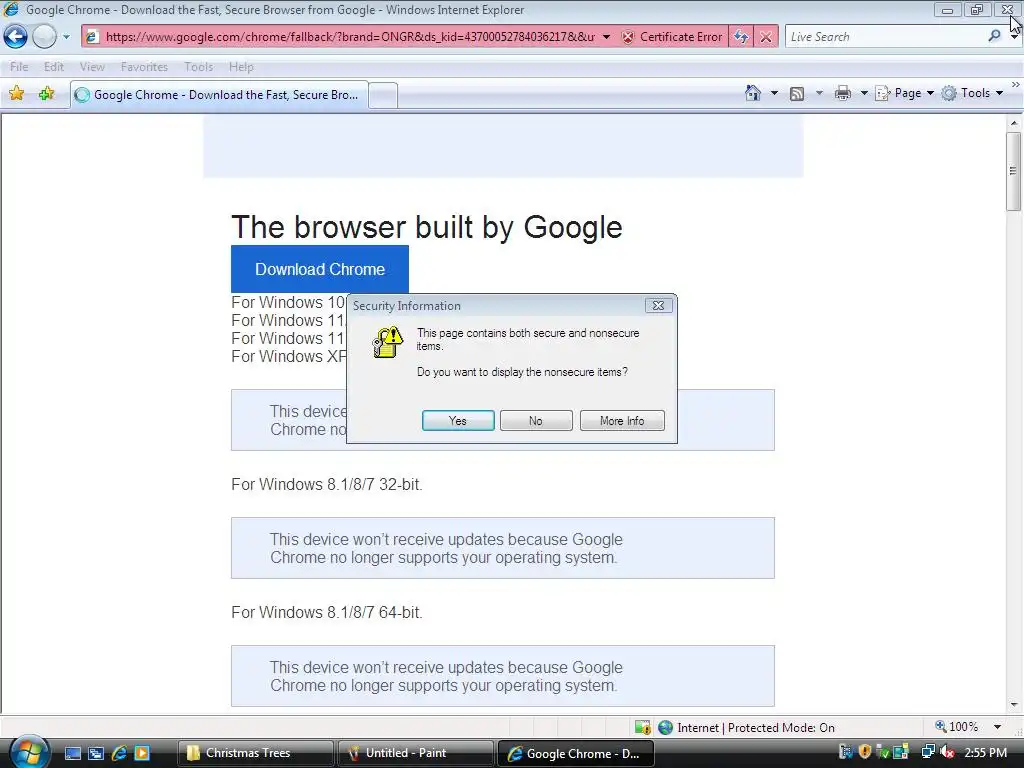Click the Download Chrome button
The height and width of the screenshot is (768, 1024).
pos(320,269)
